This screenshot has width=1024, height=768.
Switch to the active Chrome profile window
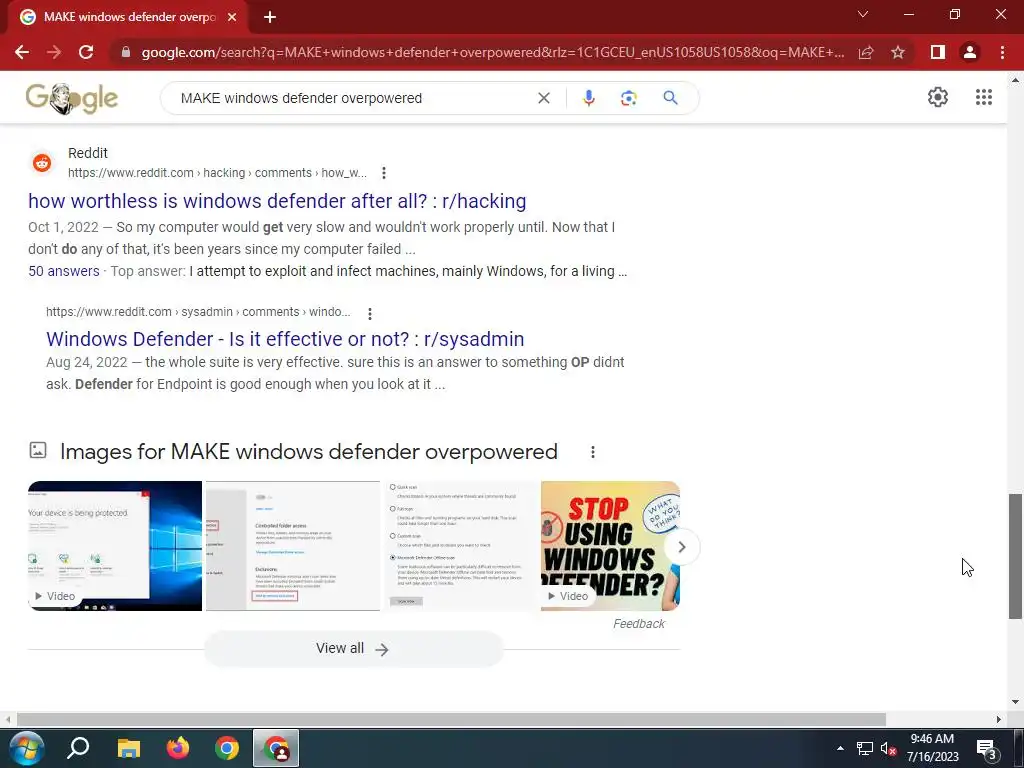point(276,748)
